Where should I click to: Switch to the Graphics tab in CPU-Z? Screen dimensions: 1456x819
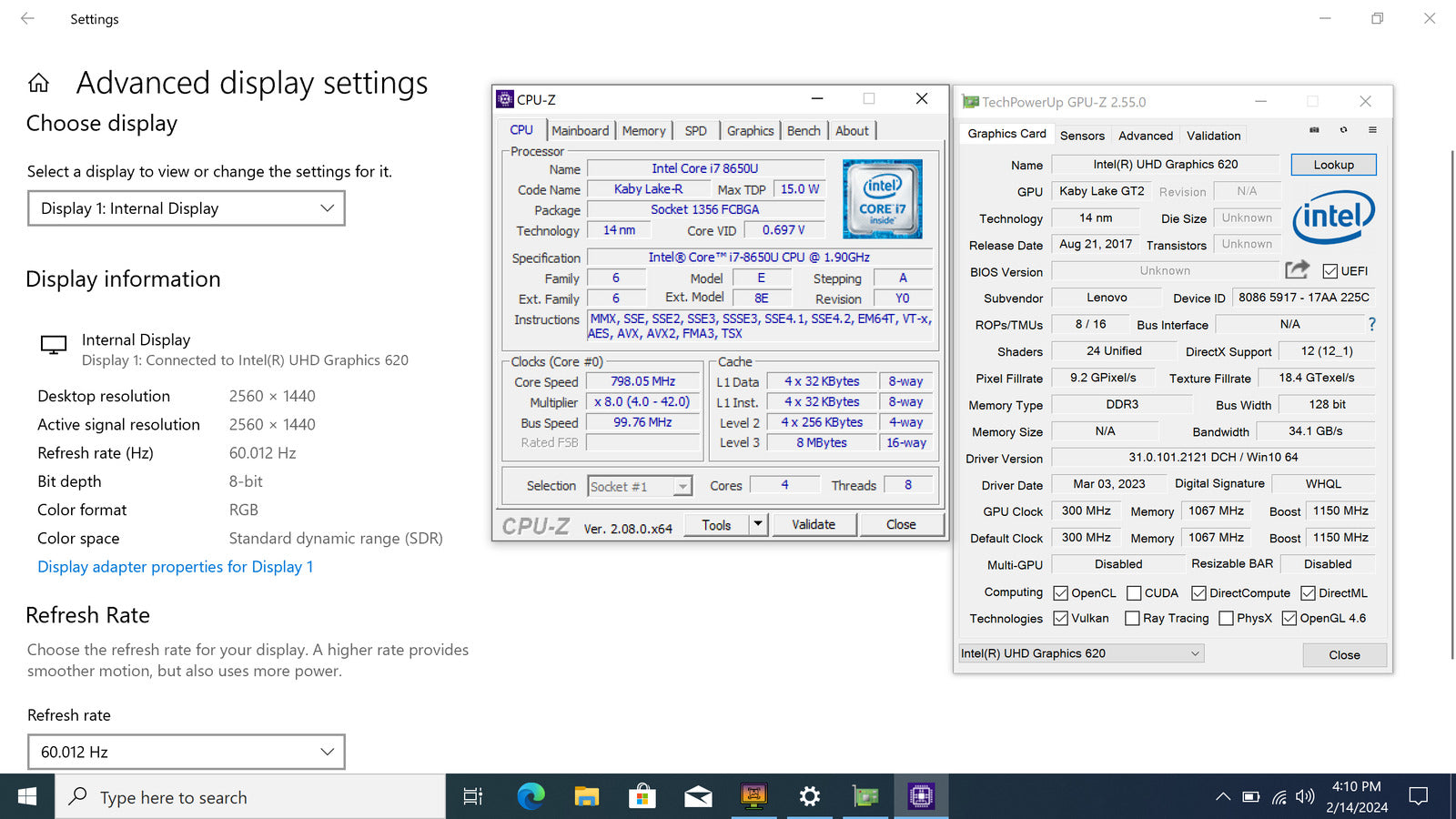tap(750, 131)
